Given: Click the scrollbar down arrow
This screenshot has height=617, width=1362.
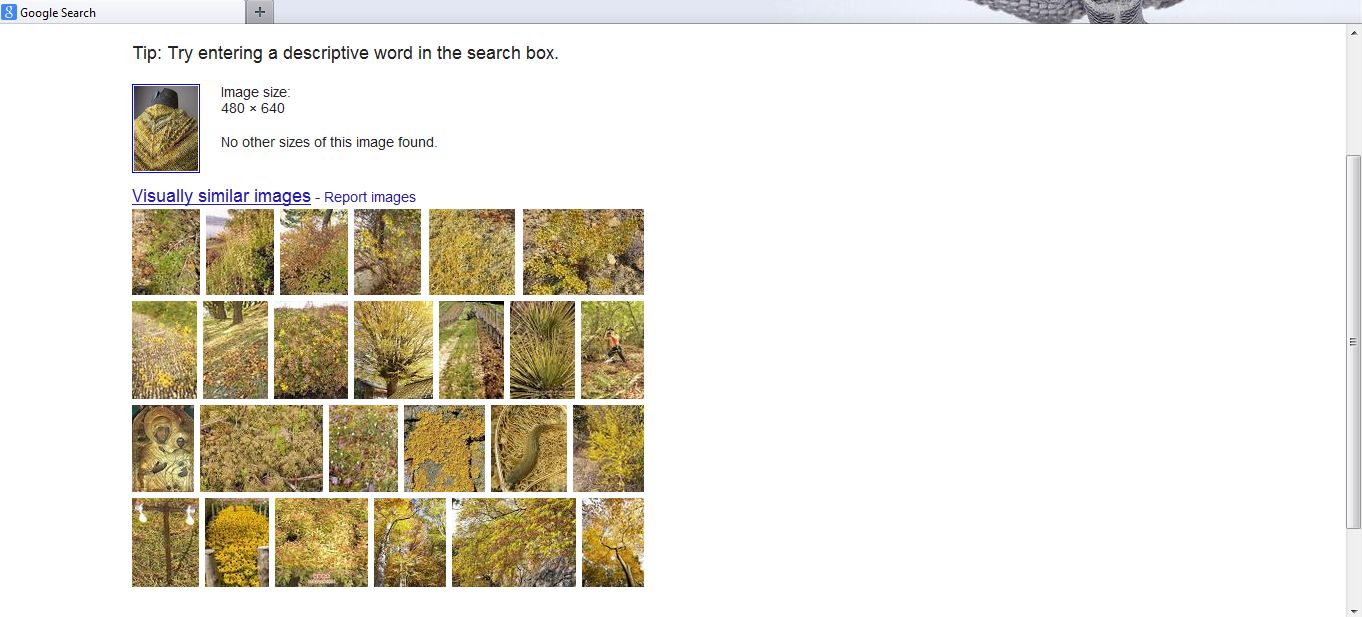Looking at the screenshot, I should point(1354,609).
